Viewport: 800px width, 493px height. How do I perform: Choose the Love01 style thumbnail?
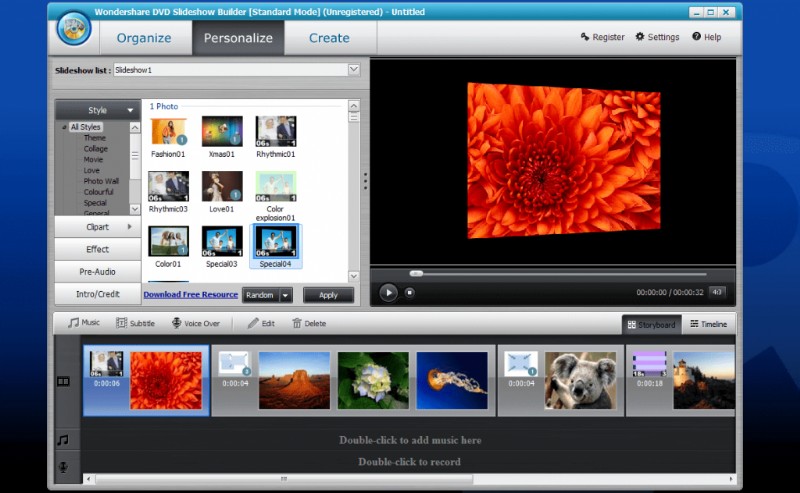[x=222, y=186]
